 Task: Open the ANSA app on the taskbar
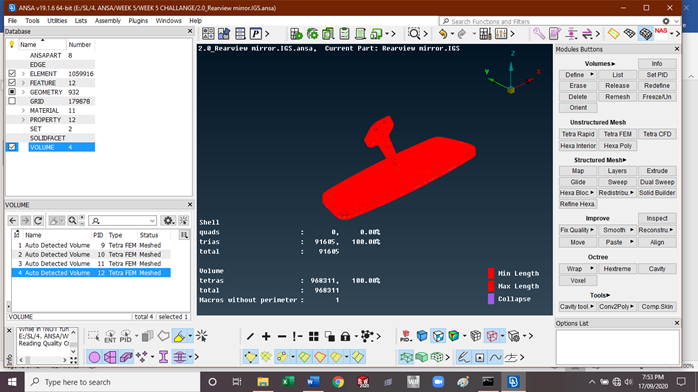click(x=513, y=382)
